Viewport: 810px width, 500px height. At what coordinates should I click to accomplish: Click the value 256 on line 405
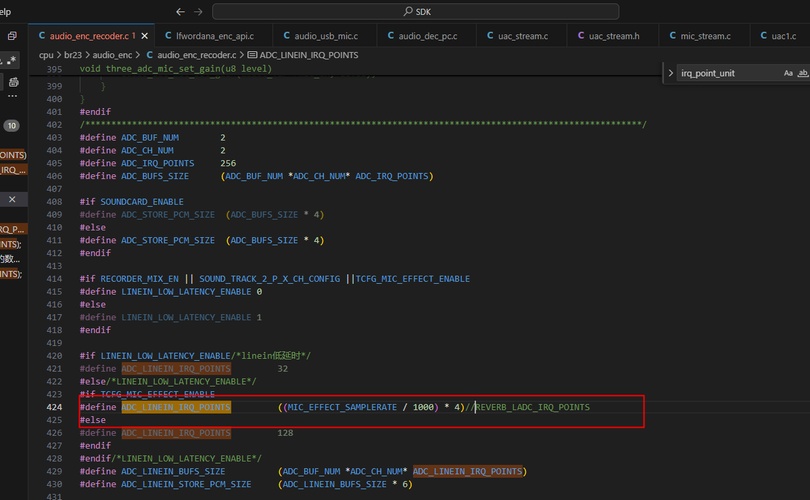228,163
